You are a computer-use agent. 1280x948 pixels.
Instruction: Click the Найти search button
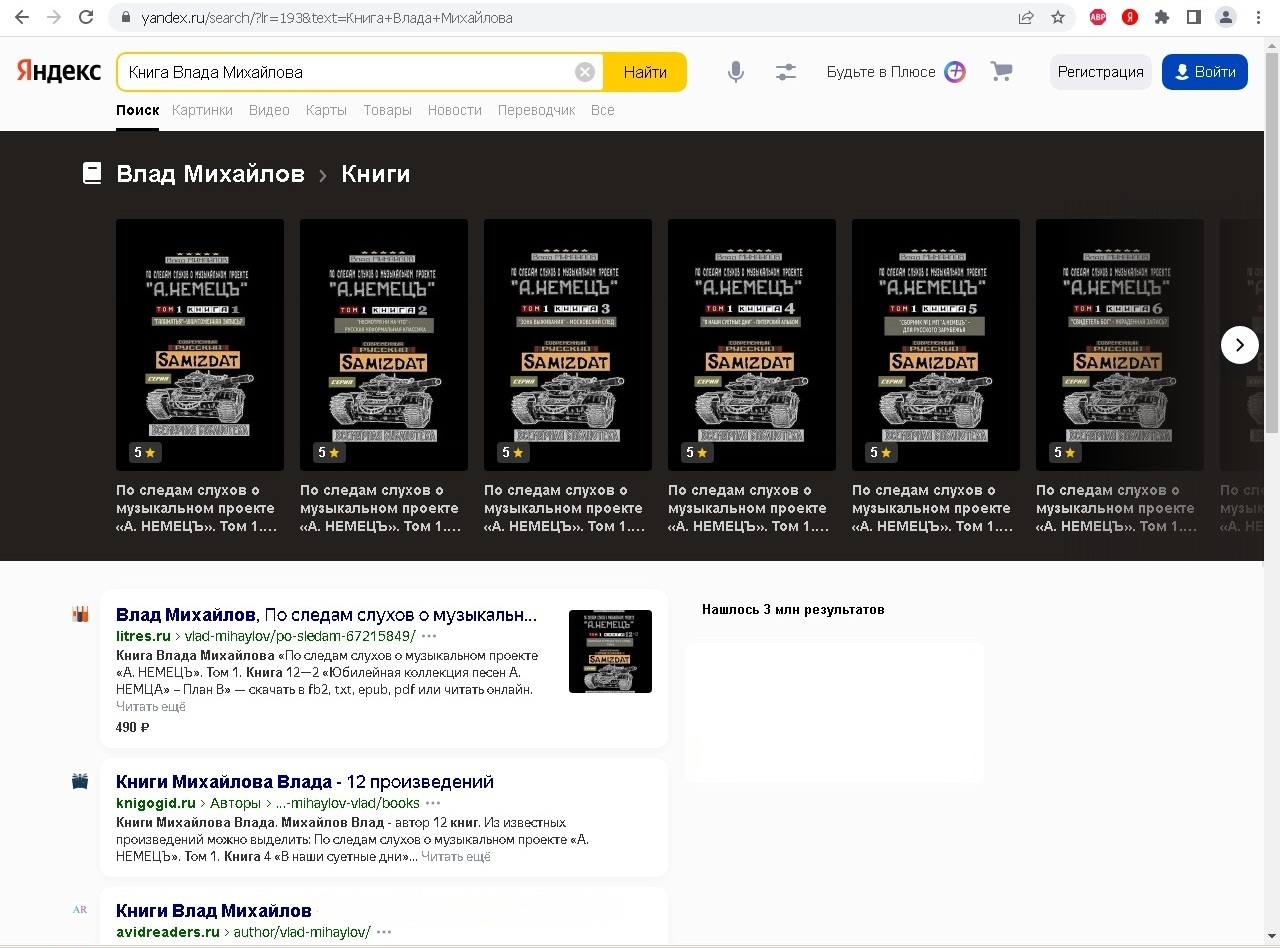tap(645, 72)
